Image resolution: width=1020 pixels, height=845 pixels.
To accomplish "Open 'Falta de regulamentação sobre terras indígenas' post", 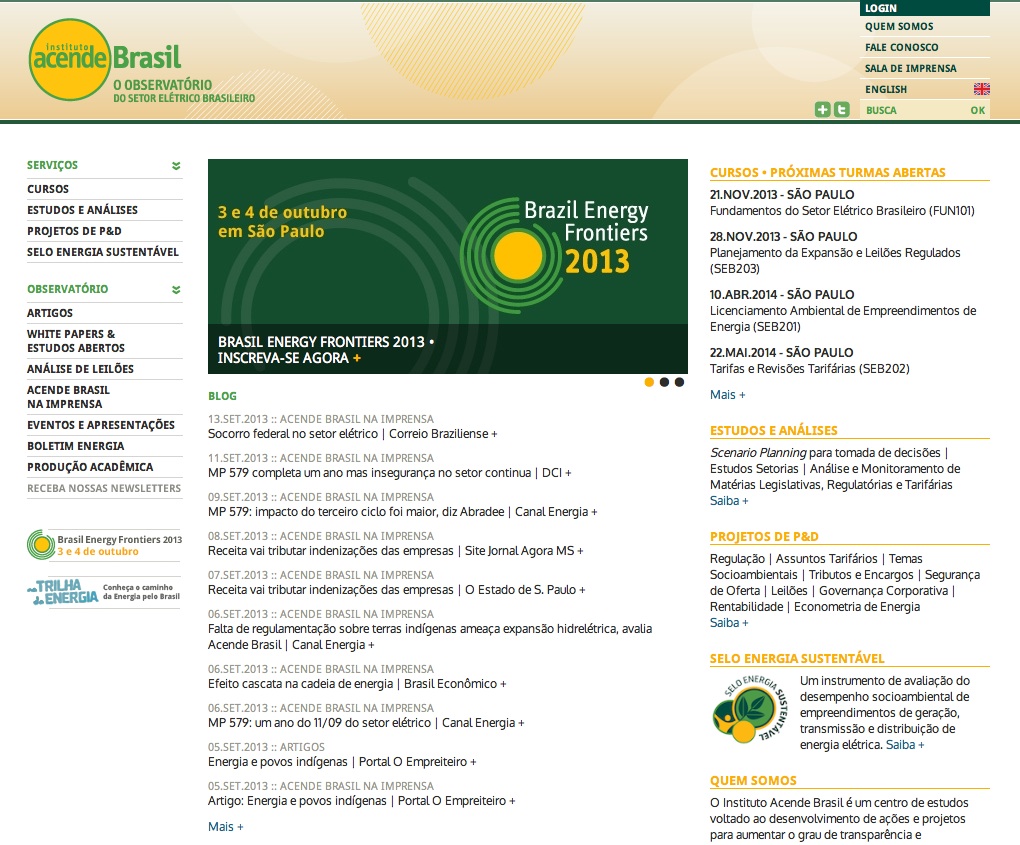I will point(430,637).
